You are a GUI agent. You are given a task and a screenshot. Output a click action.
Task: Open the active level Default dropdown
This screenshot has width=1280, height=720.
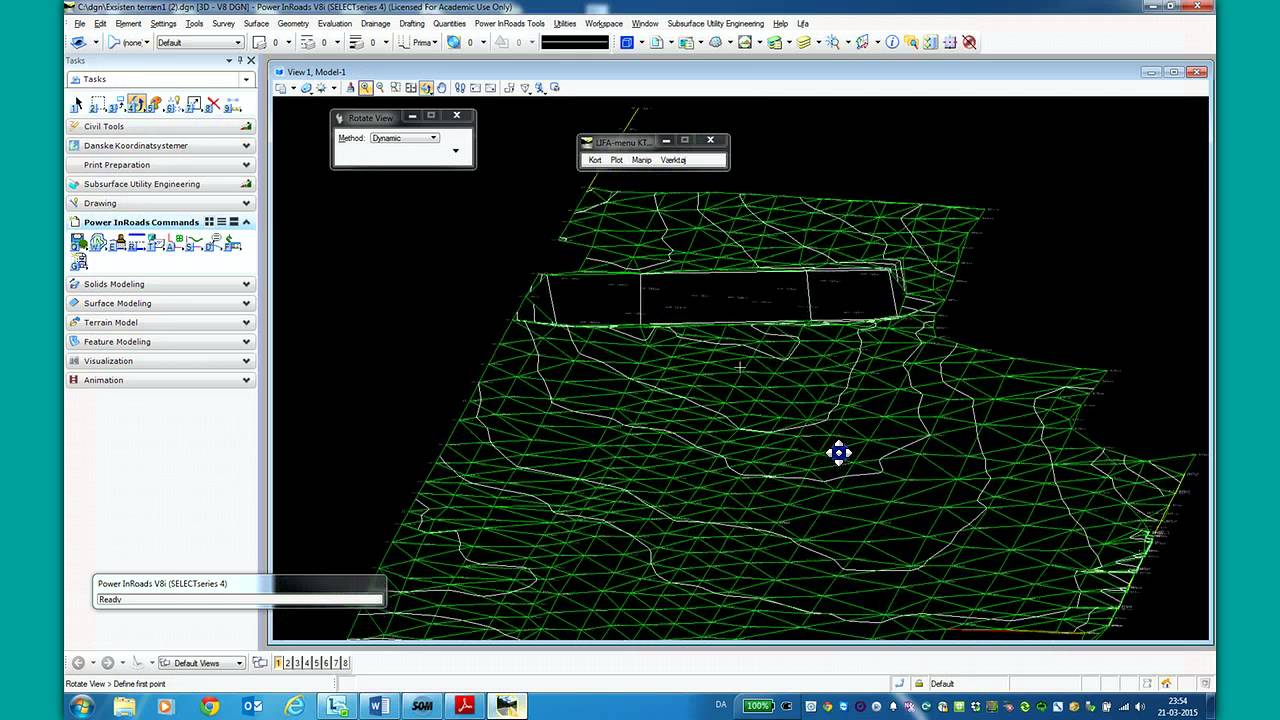coord(199,42)
